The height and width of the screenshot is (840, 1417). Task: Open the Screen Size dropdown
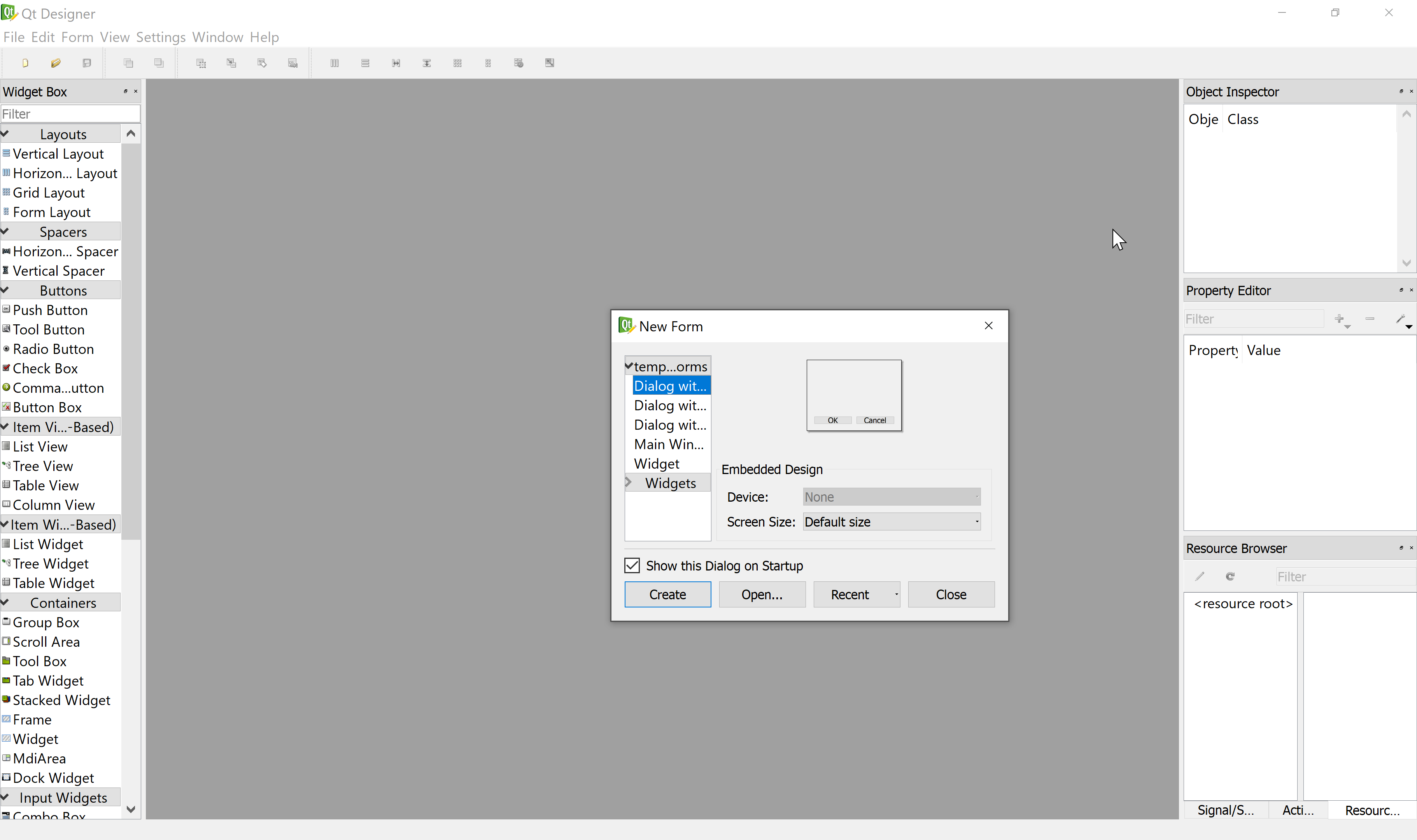[891, 522]
